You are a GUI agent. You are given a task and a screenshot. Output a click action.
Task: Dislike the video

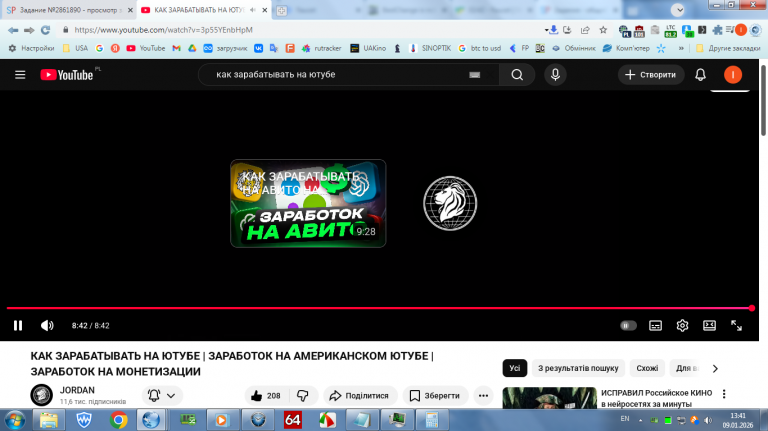point(303,396)
